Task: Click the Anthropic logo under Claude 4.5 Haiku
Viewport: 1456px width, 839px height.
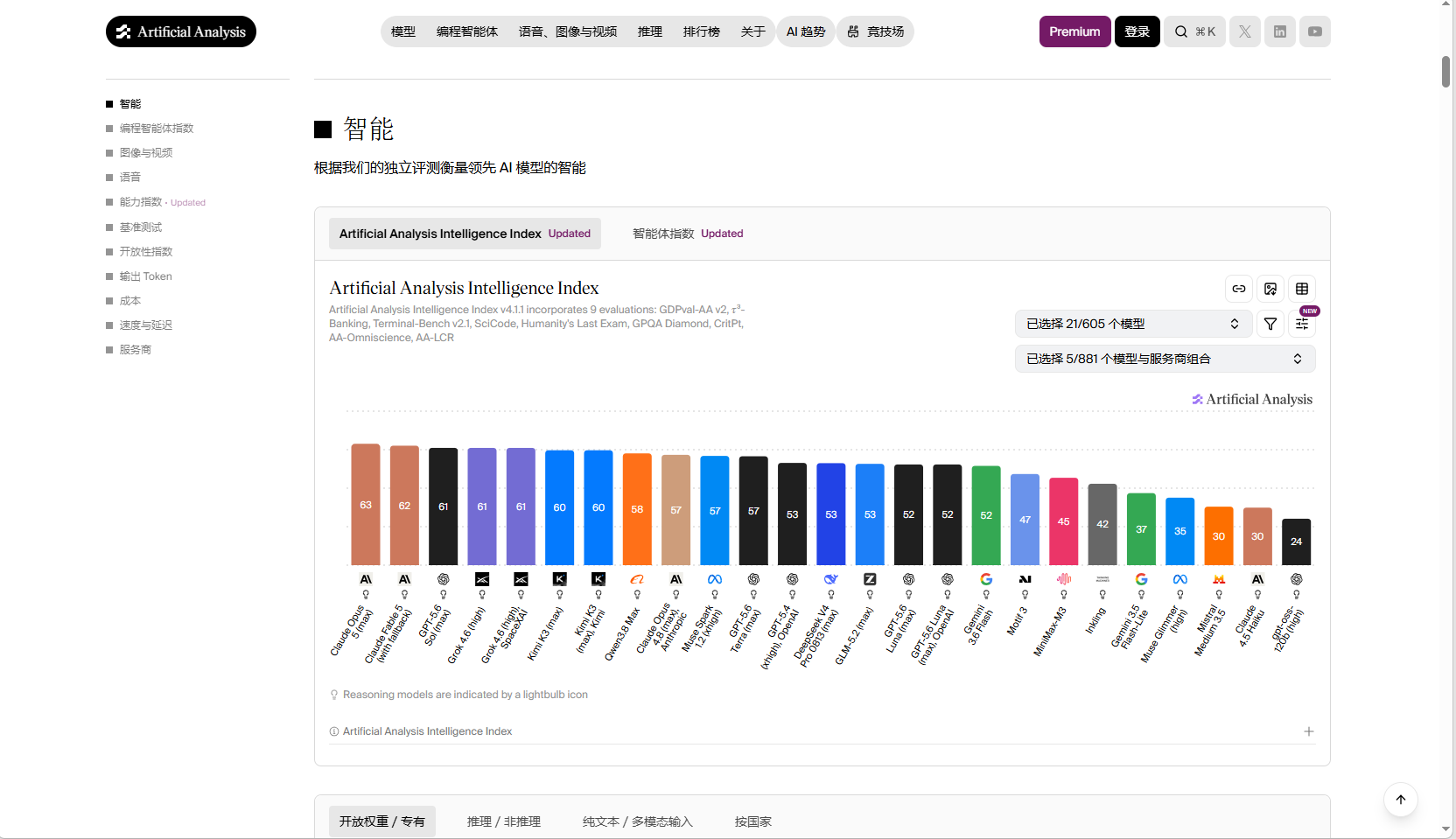Action: tap(1257, 579)
